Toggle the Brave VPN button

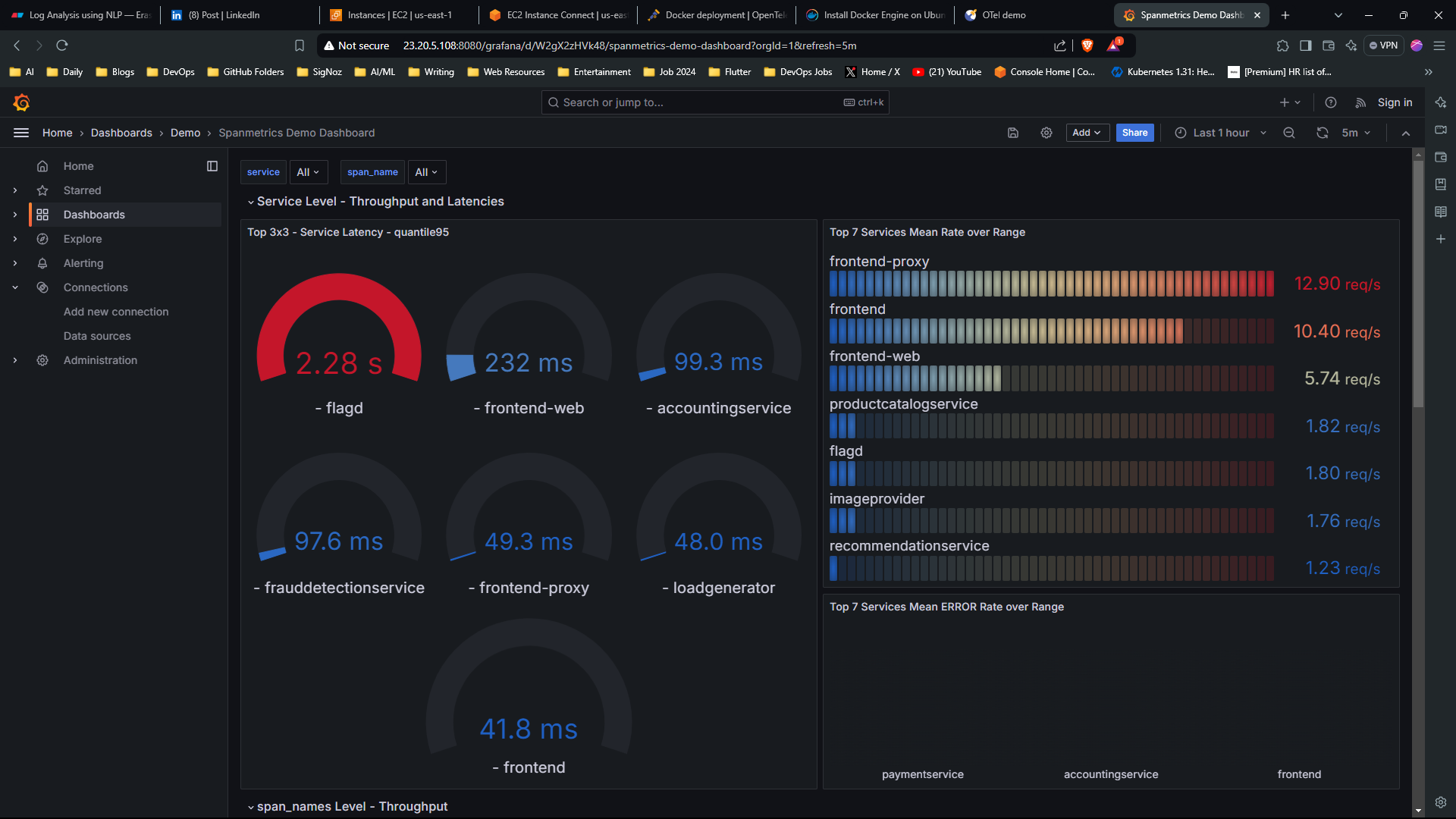tap(1384, 45)
